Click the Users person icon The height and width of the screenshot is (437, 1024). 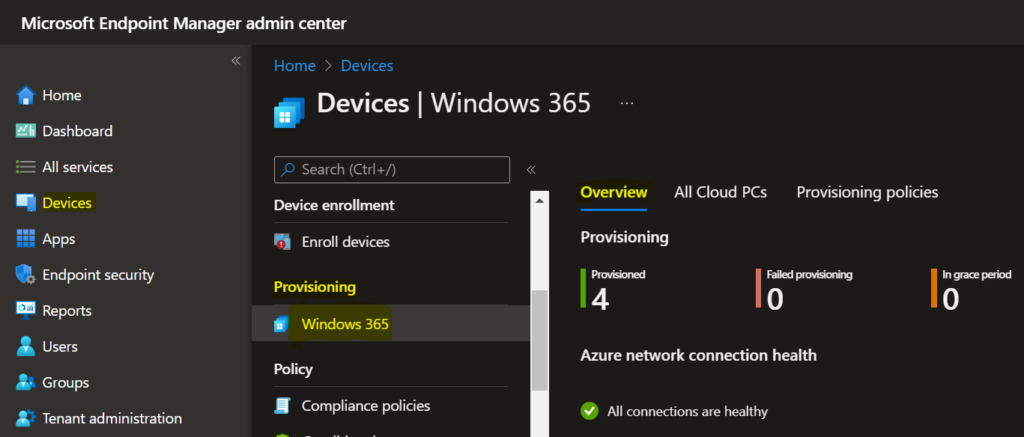(25, 346)
